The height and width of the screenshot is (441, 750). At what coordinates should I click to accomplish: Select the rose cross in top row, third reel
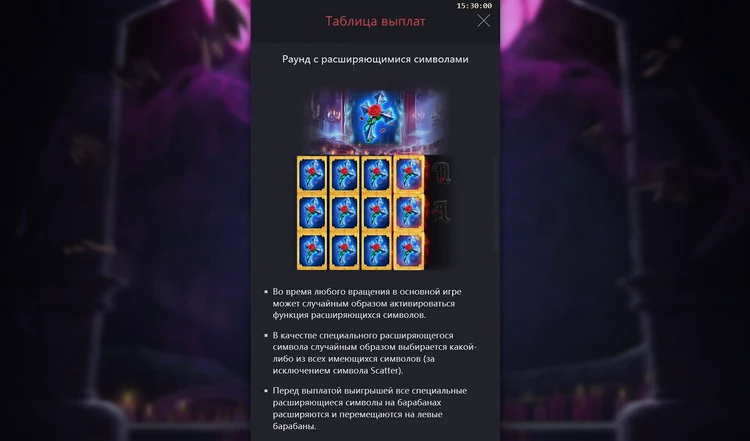pyautogui.click(x=376, y=174)
